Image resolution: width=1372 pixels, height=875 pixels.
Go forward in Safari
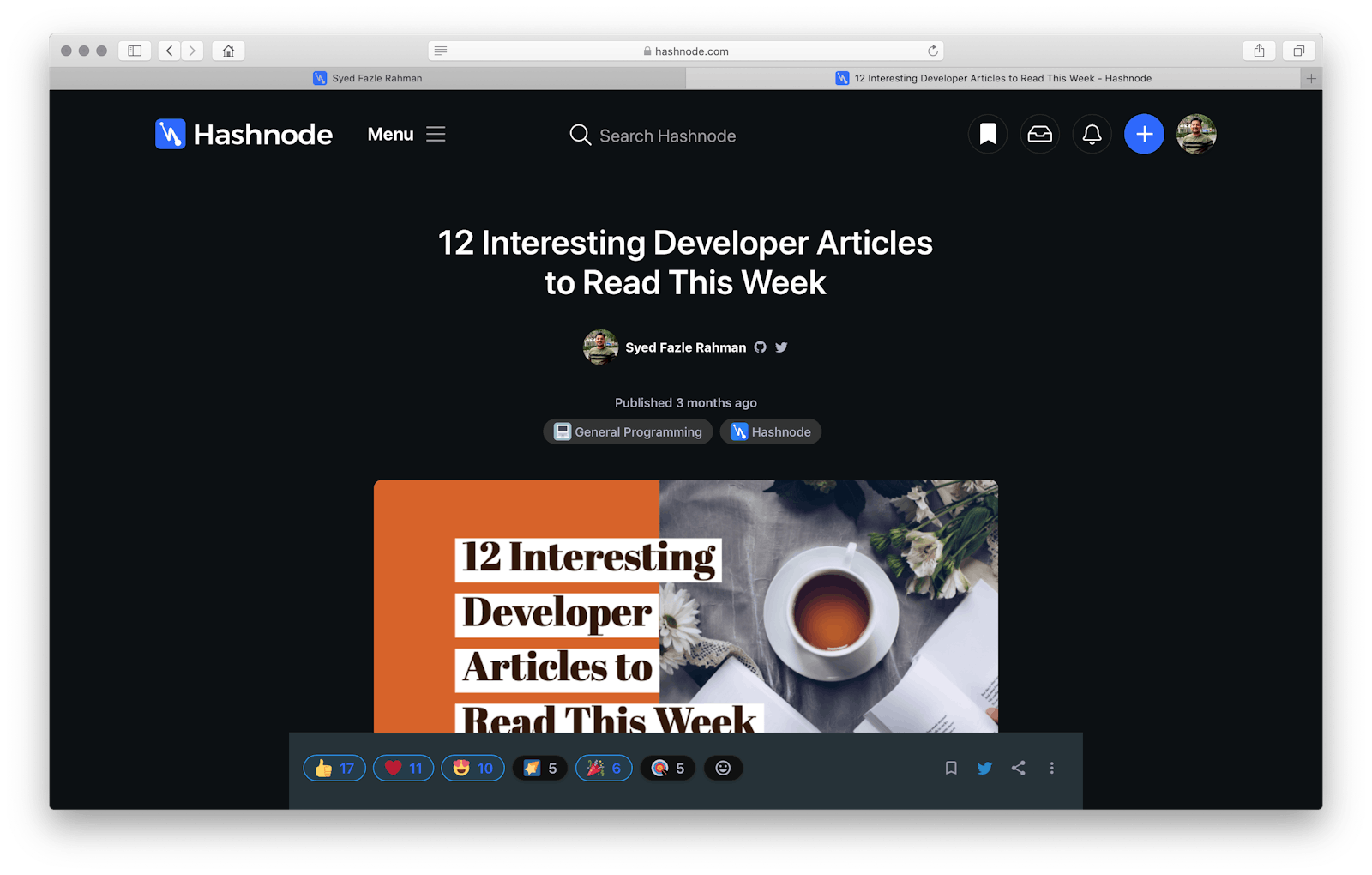tap(192, 51)
